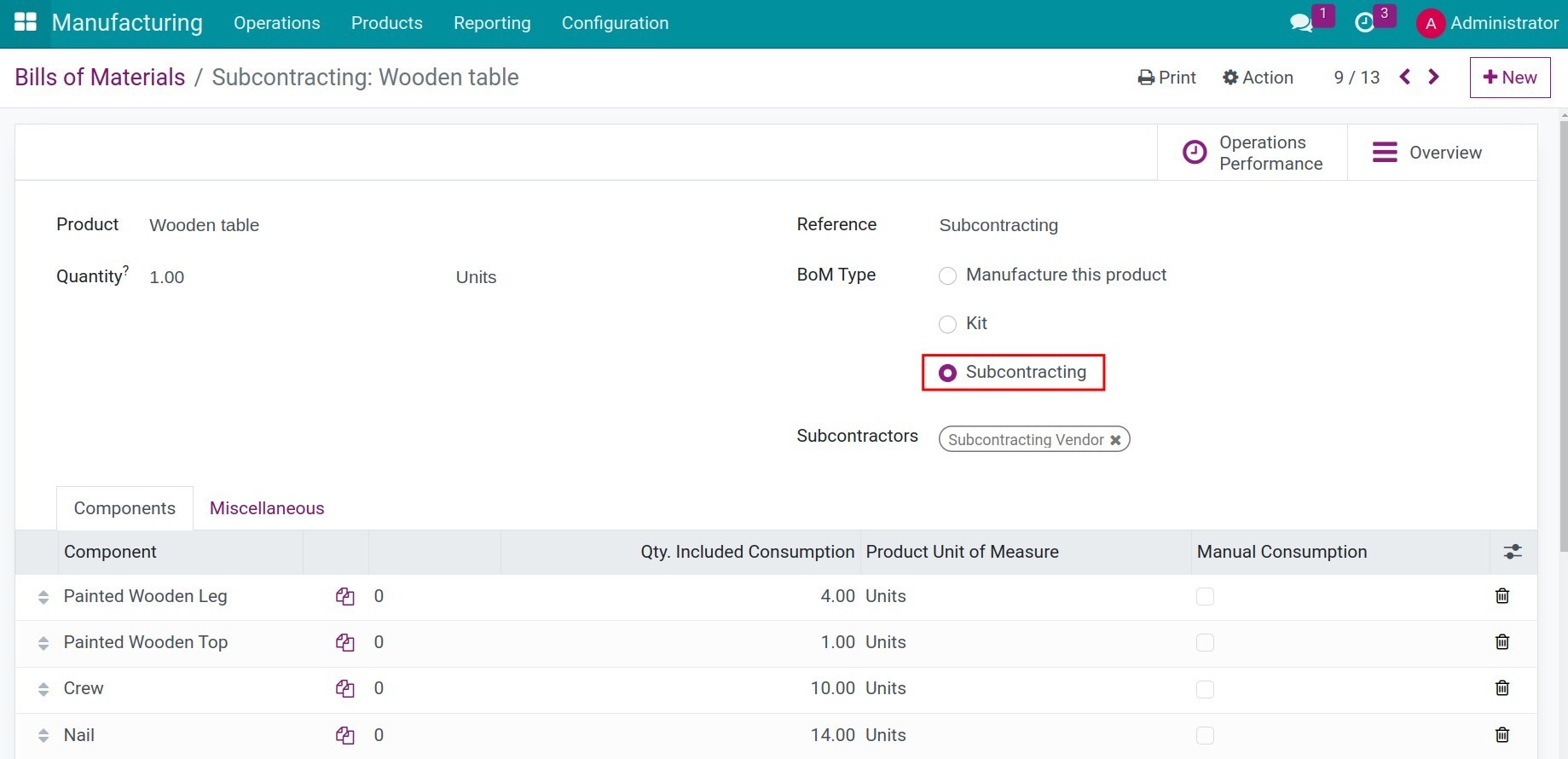
Task: Click the Quantity field 1.00
Action: click(x=167, y=277)
